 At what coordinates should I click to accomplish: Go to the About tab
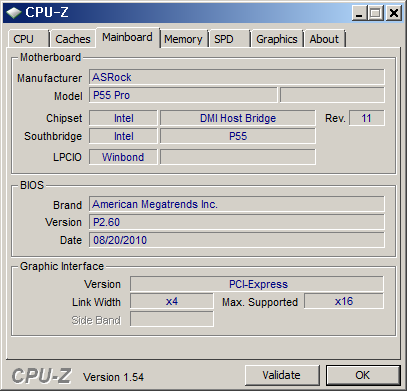[x=324, y=39]
